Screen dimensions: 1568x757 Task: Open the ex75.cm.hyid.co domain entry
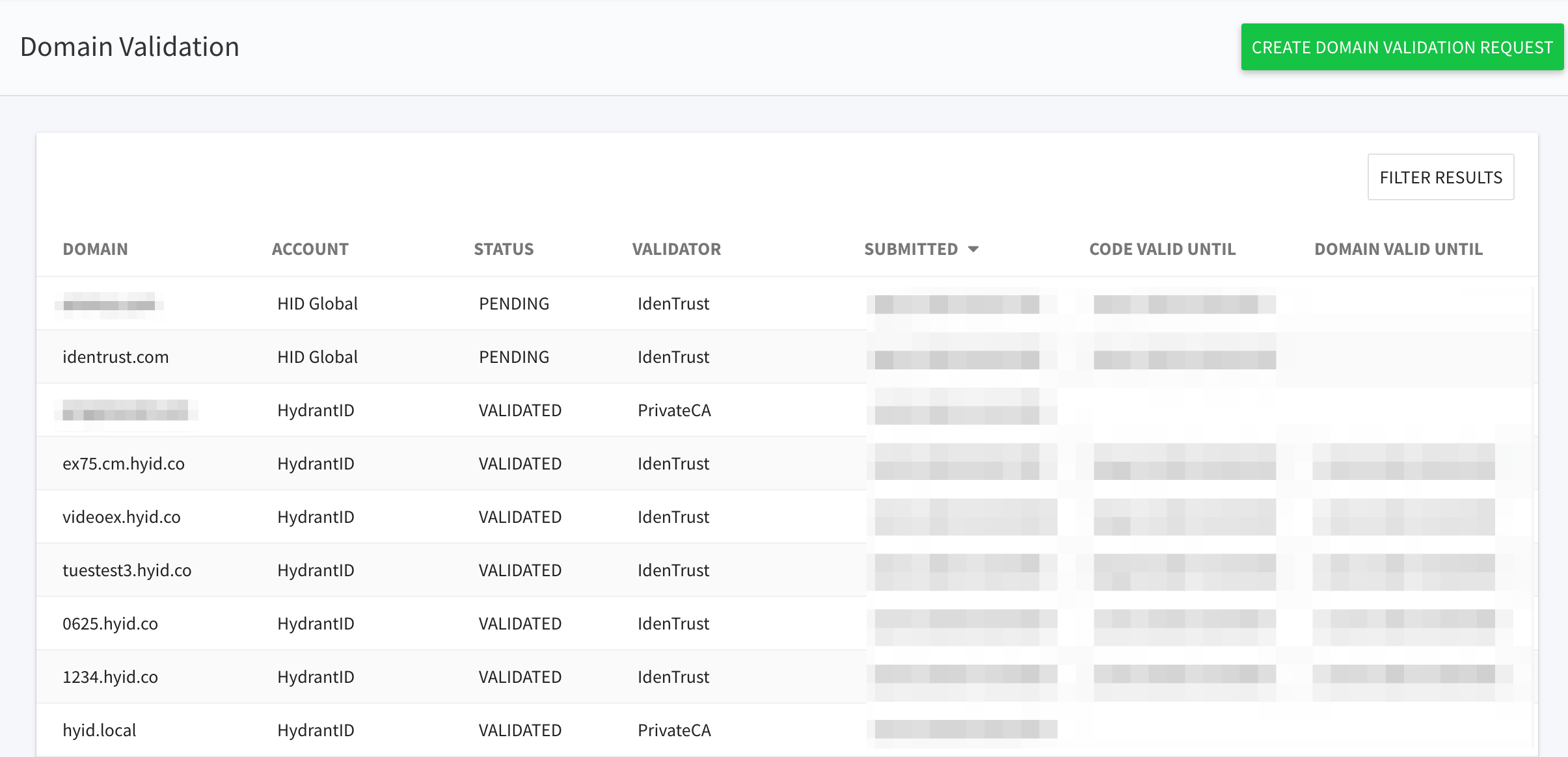[x=124, y=464]
